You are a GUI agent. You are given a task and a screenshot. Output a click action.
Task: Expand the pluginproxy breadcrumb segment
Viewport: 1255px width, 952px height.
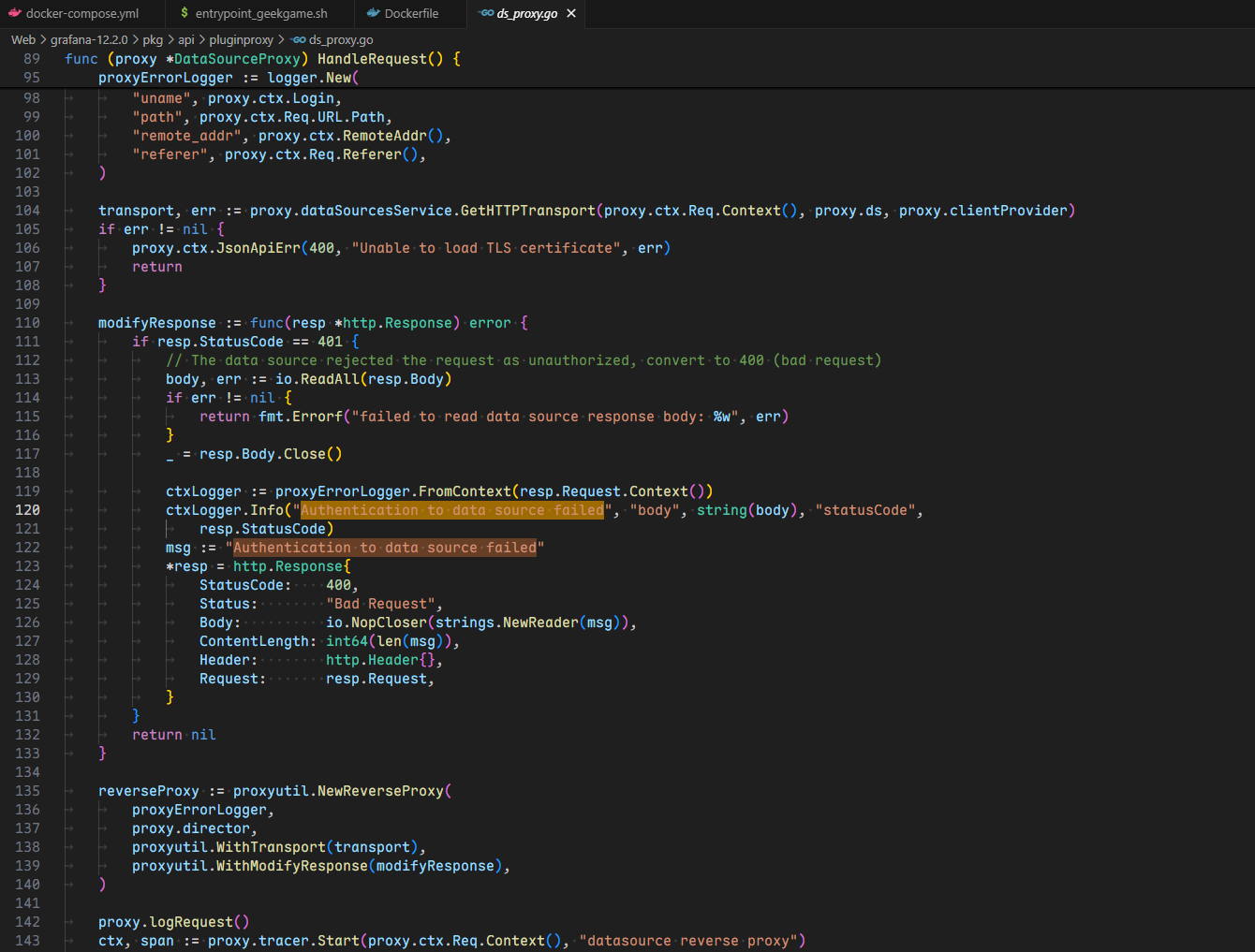(x=241, y=39)
